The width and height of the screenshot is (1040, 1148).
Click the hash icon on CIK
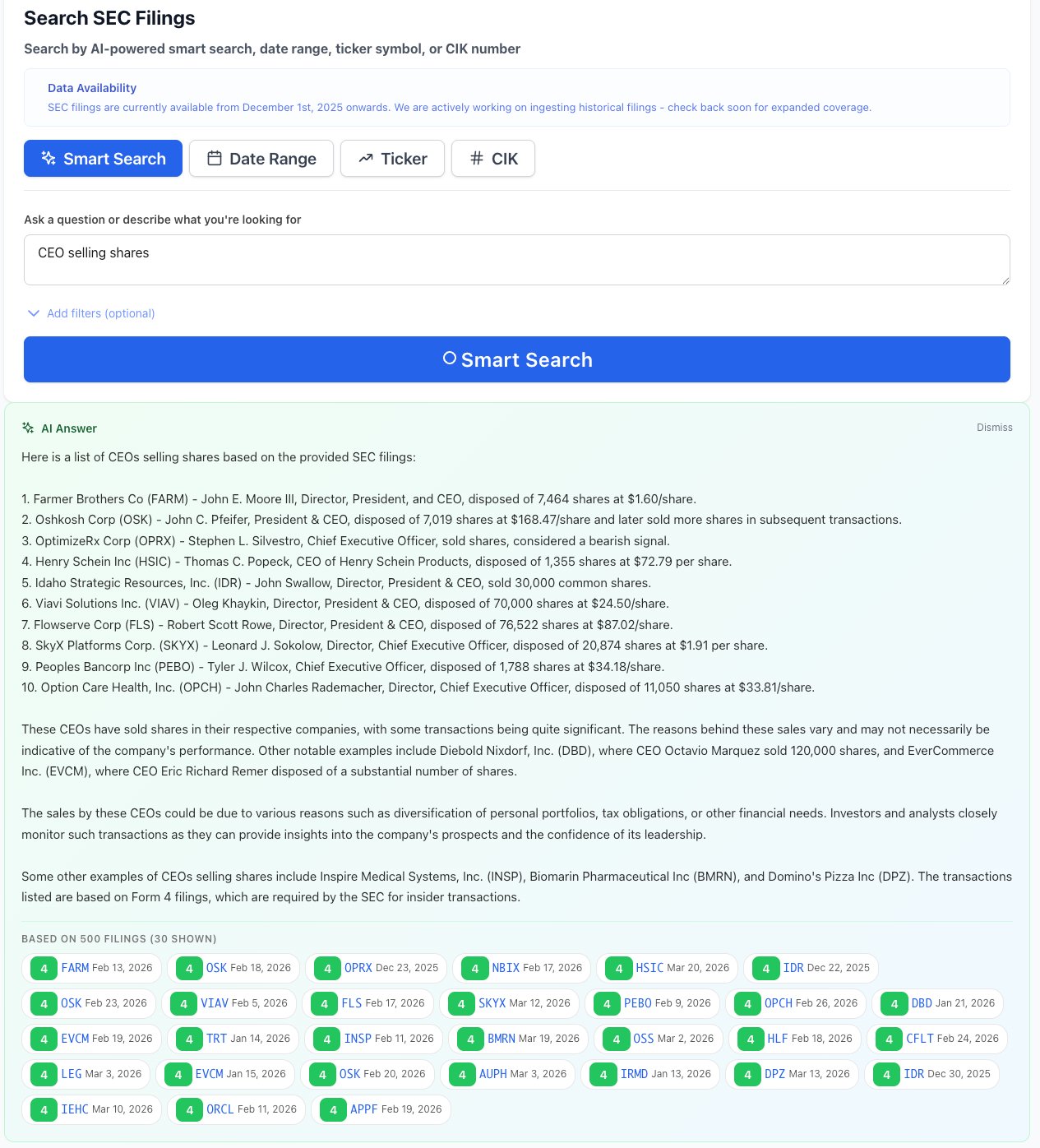[x=475, y=158]
